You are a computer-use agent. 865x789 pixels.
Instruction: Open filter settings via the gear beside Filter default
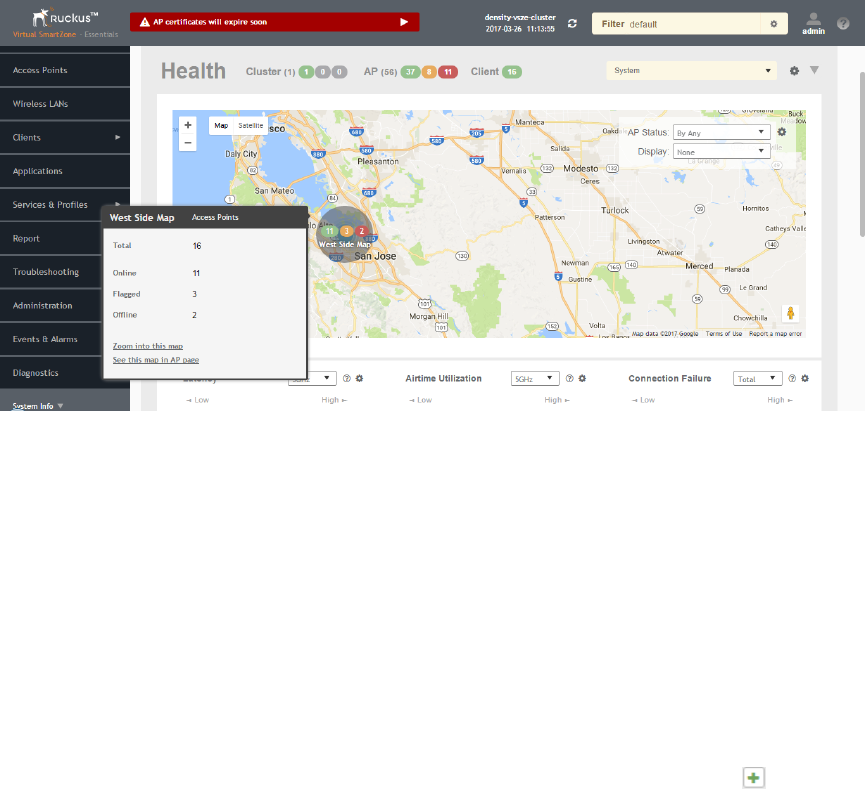(x=773, y=24)
